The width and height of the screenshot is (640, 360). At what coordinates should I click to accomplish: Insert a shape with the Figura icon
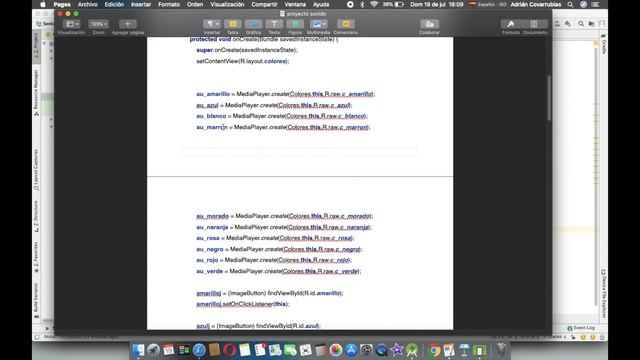(295, 24)
